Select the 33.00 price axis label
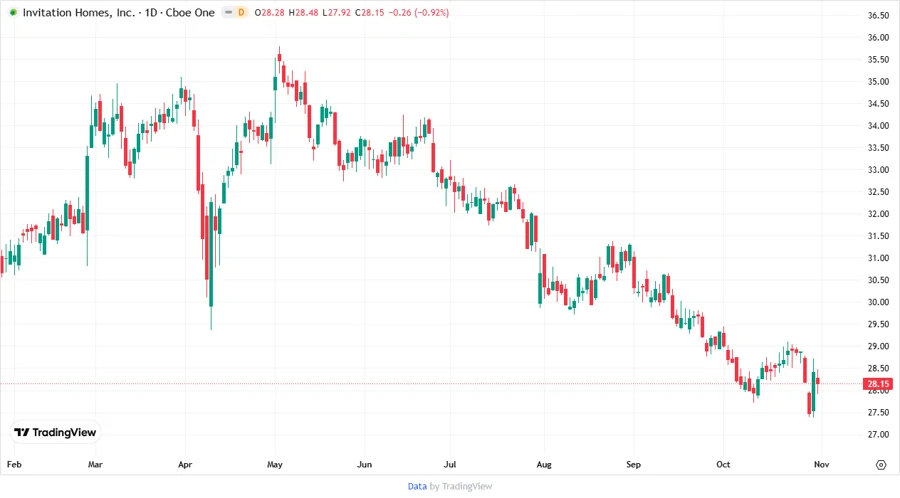Screen dimensions: 900x498 pos(878,170)
